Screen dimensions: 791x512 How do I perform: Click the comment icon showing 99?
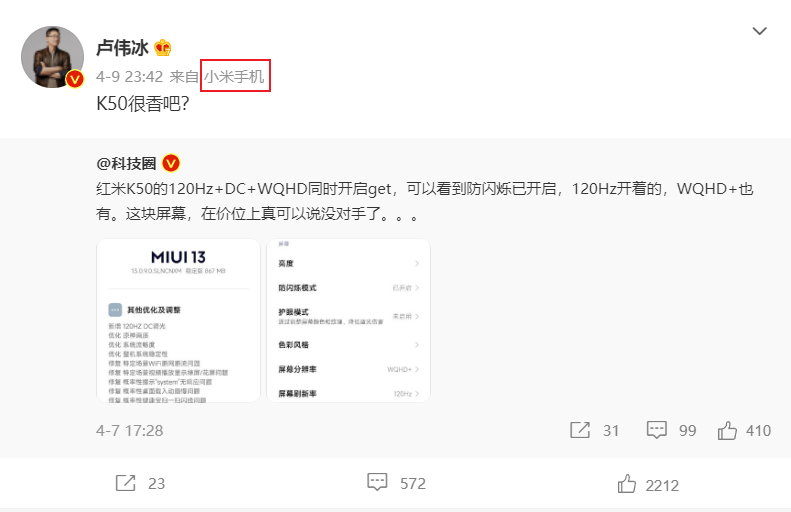click(656, 430)
